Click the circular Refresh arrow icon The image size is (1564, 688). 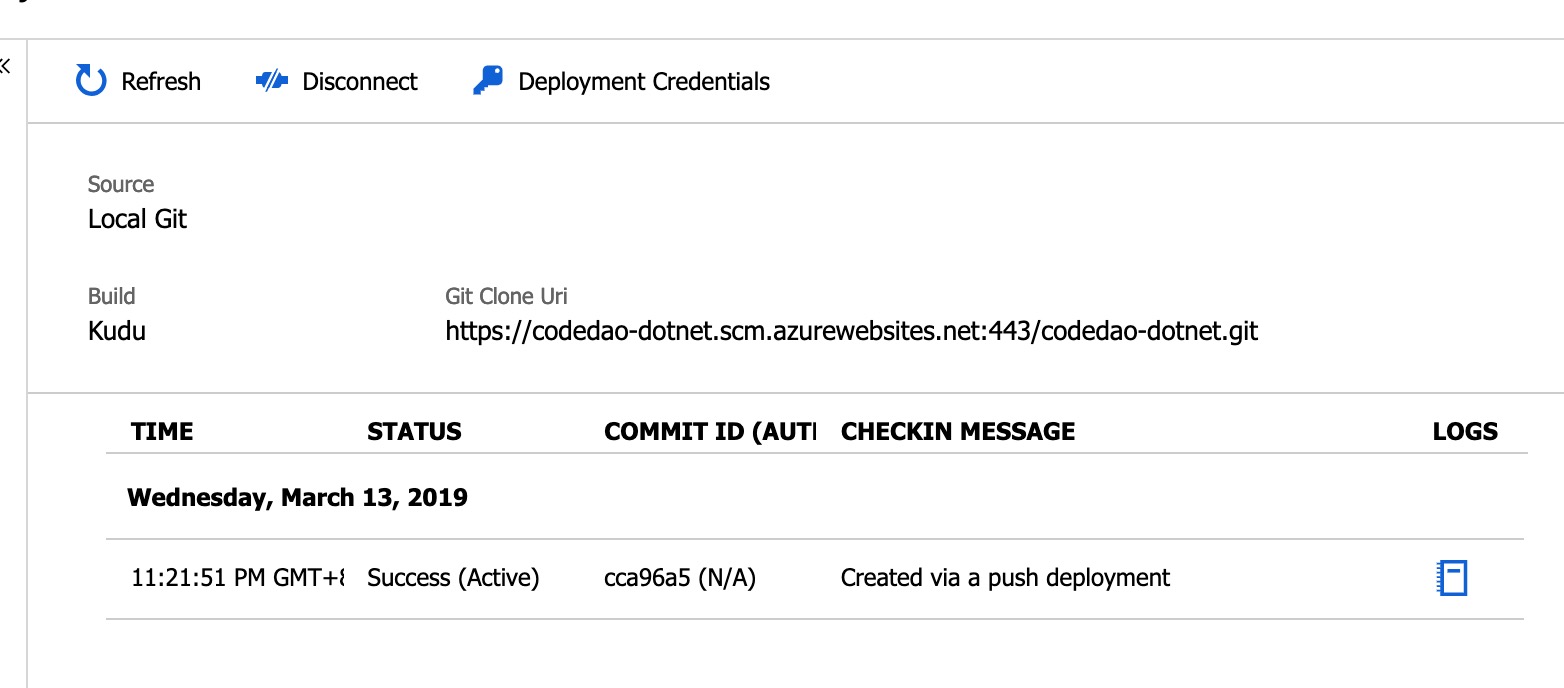(x=91, y=81)
